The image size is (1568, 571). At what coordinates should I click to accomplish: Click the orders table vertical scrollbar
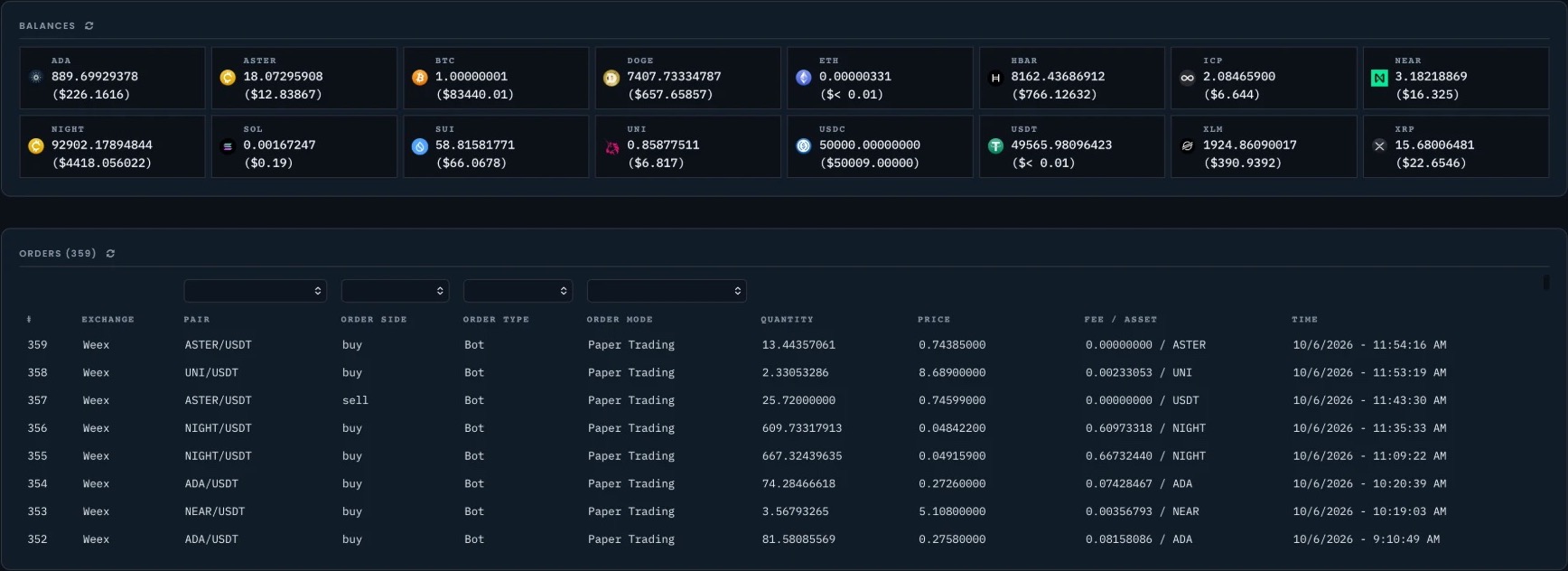click(1546, 282)
